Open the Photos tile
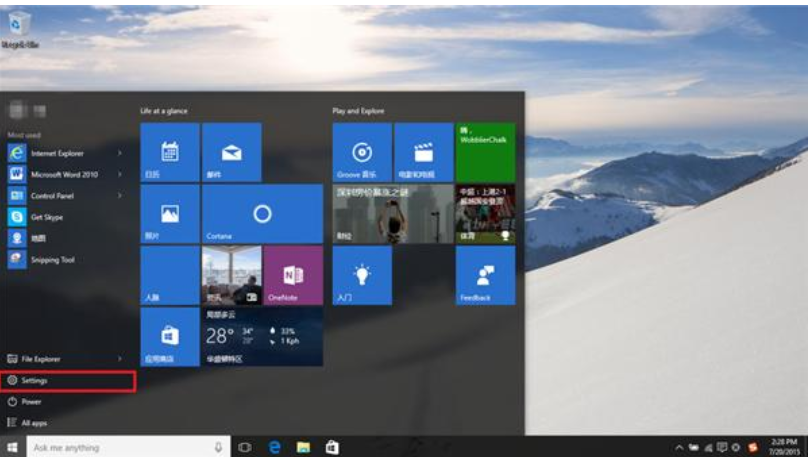Image resolution: width=809 pixels, height=457 pixels. tap(170, 214)
